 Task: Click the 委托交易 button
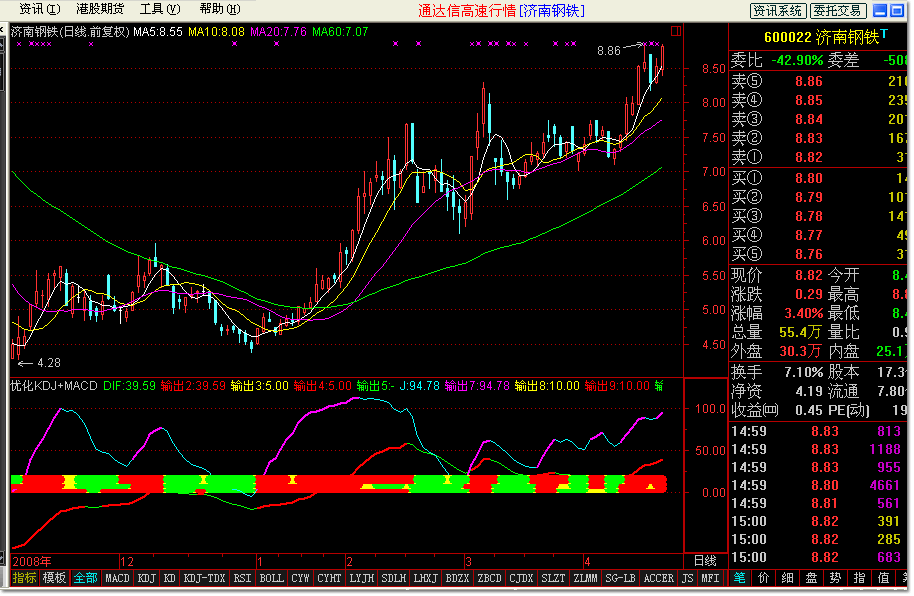pos(838,10)
